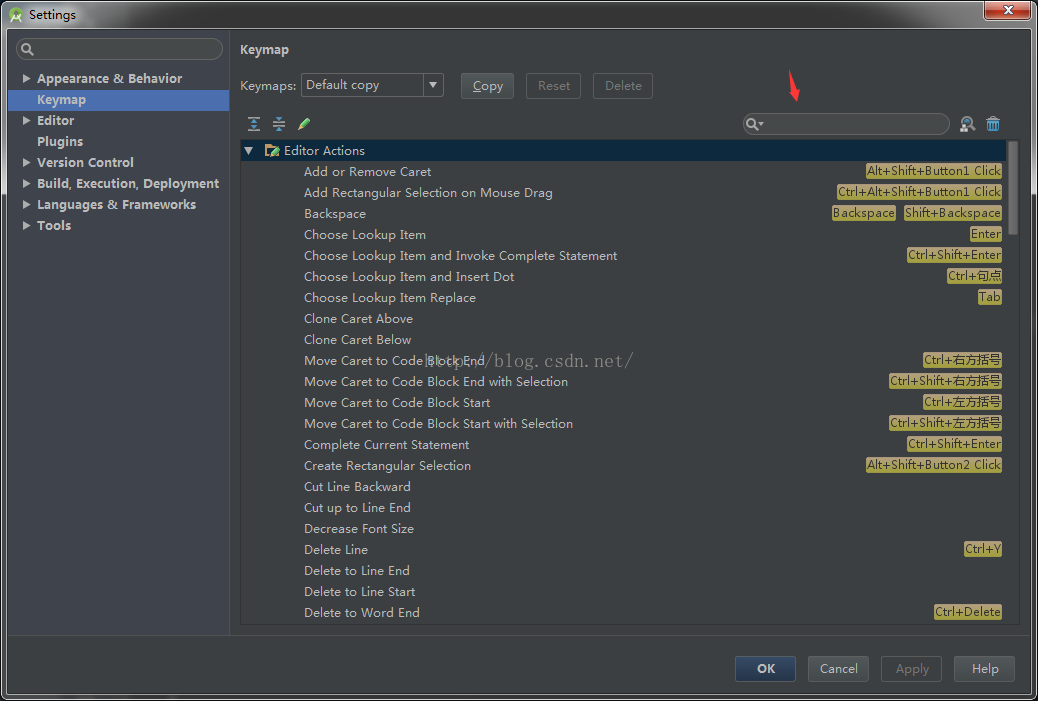Click the Expand All icon in keymap toolbar
The height and width of the screenshot is (701, 1038).
point(254,124)
